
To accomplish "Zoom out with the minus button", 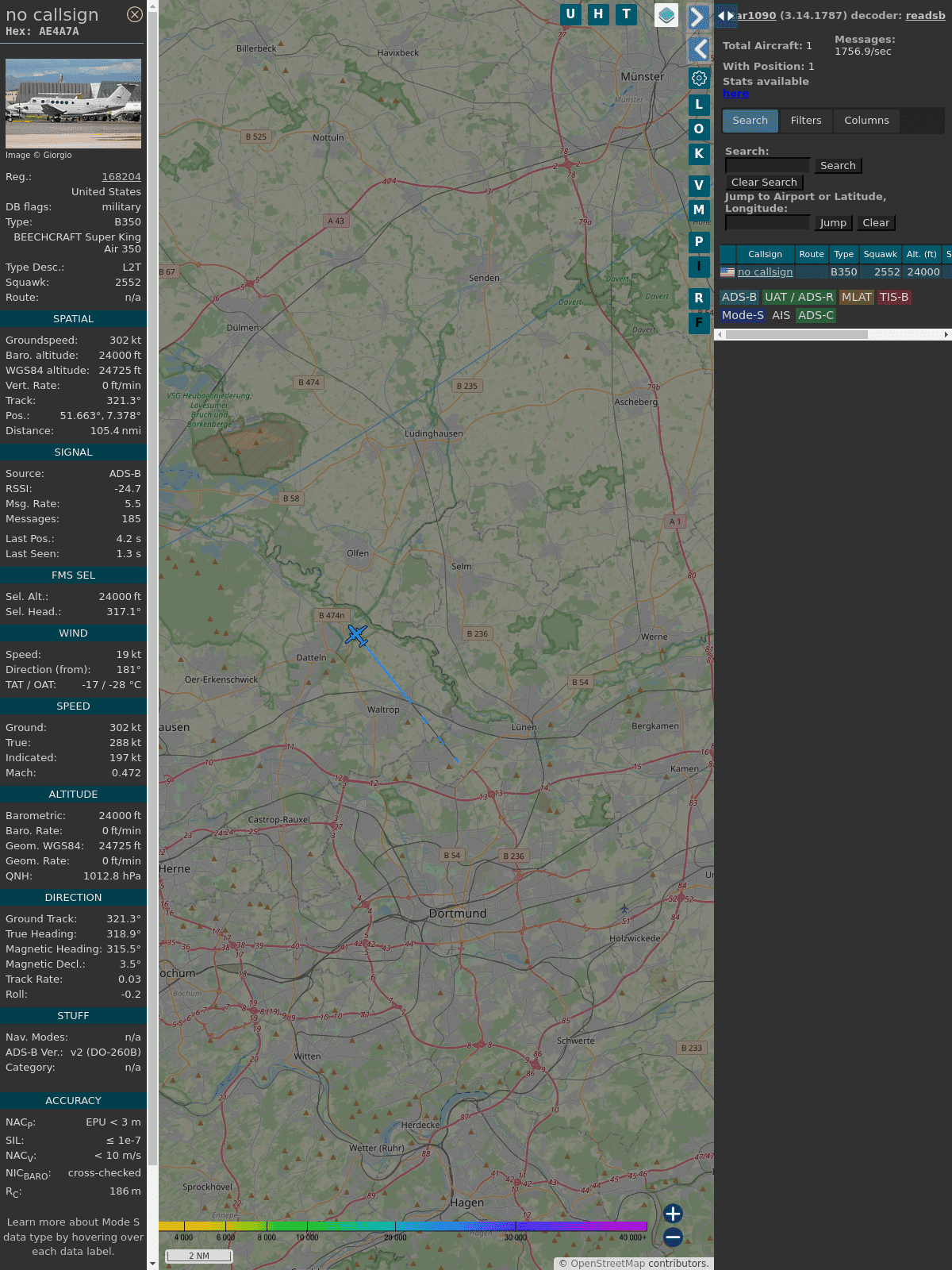I will pos(673,1237).
